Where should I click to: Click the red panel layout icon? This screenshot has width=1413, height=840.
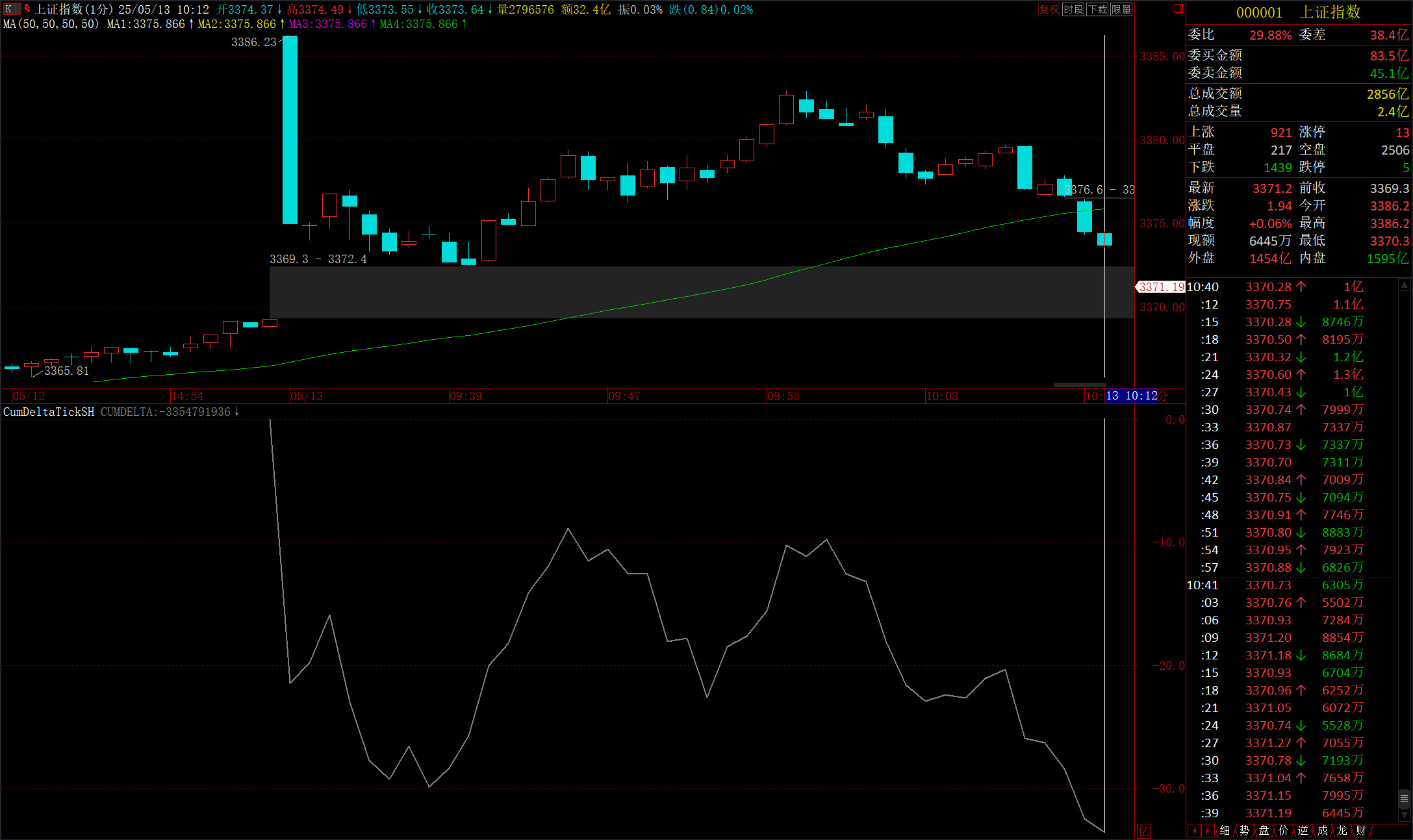[1178, 9]
